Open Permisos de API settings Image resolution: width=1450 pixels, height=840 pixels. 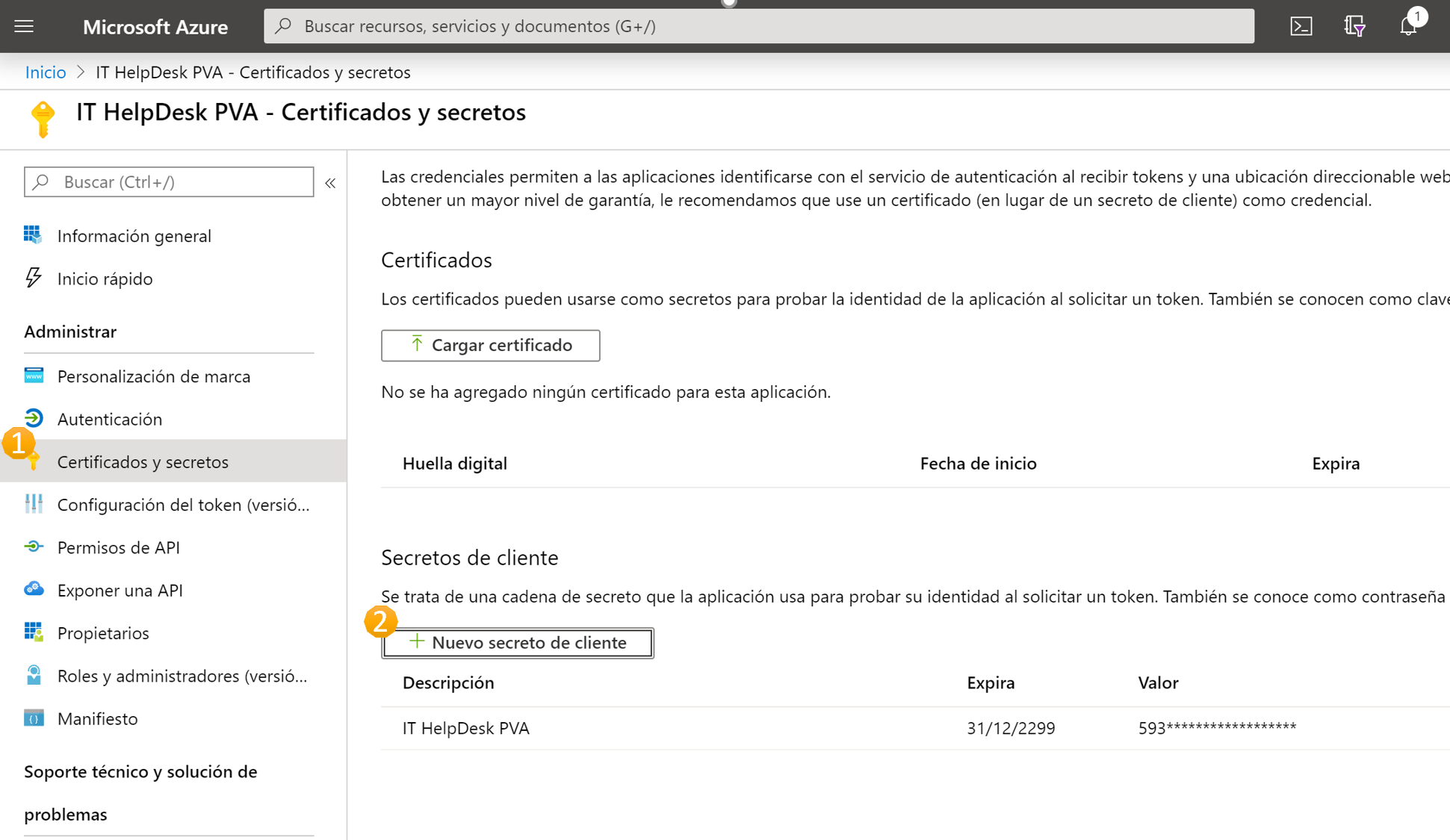pyautogui.click(x=118, y=547)
